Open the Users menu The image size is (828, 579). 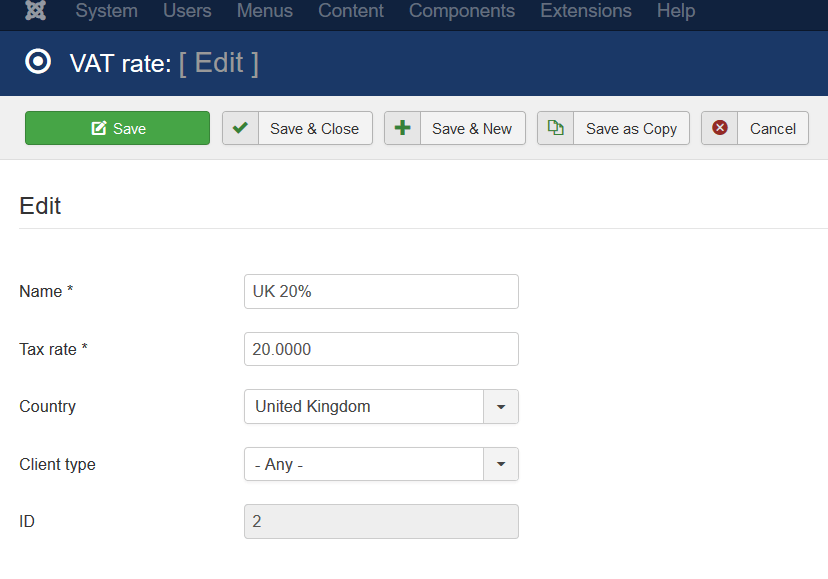(187, 11)
